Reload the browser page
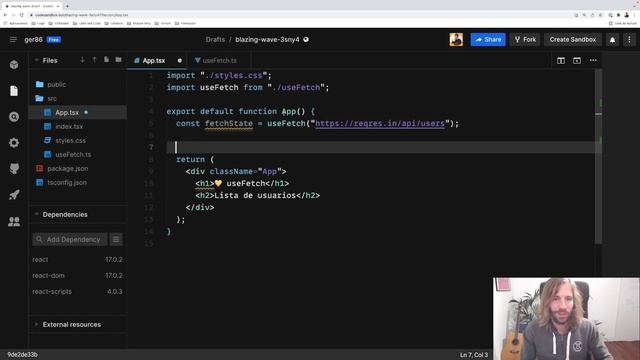Screen dimensions: 640x360 point(22,15)
